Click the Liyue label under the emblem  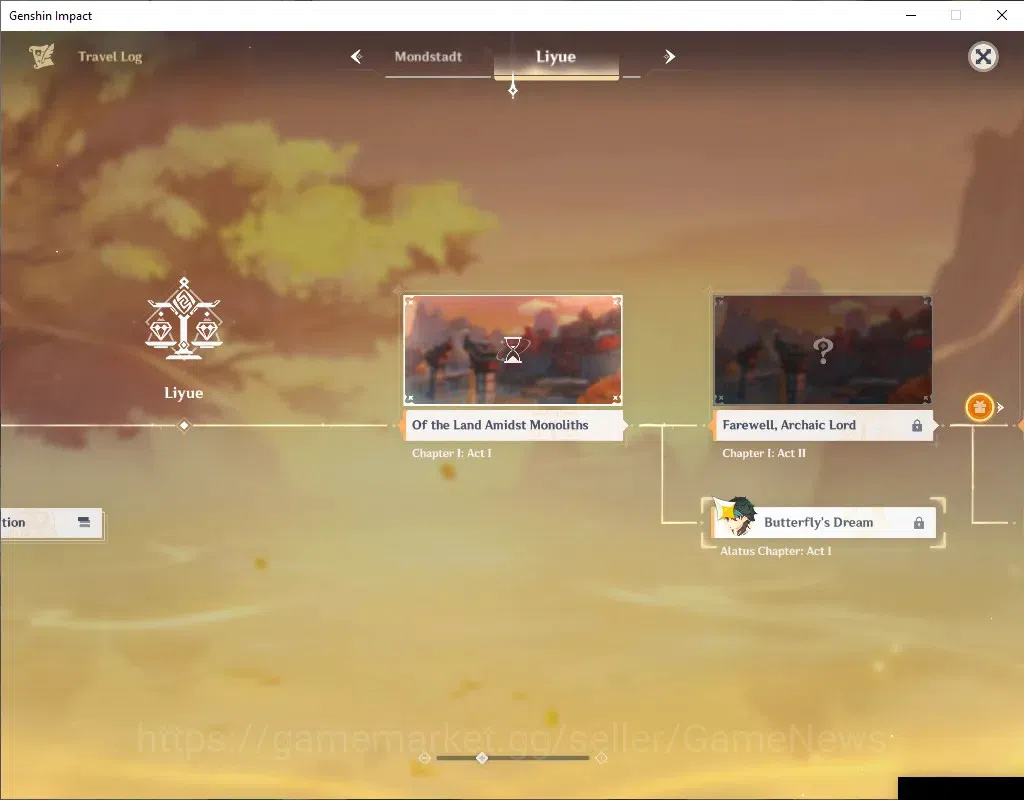pos(184,393)
